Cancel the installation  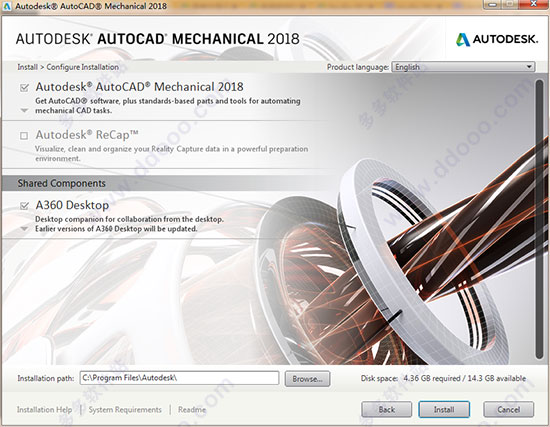(509, 409)
